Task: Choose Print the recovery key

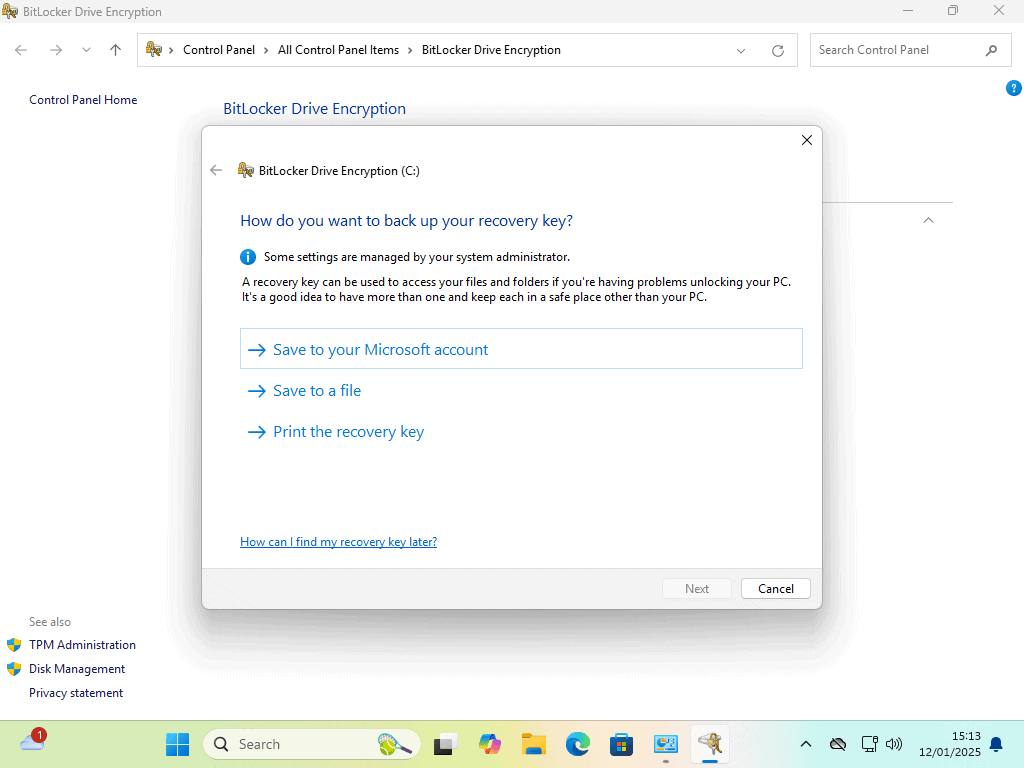Action: [348, 432]
